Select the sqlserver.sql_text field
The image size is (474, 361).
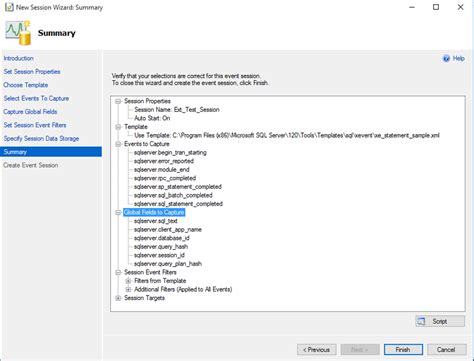[156, 221]
